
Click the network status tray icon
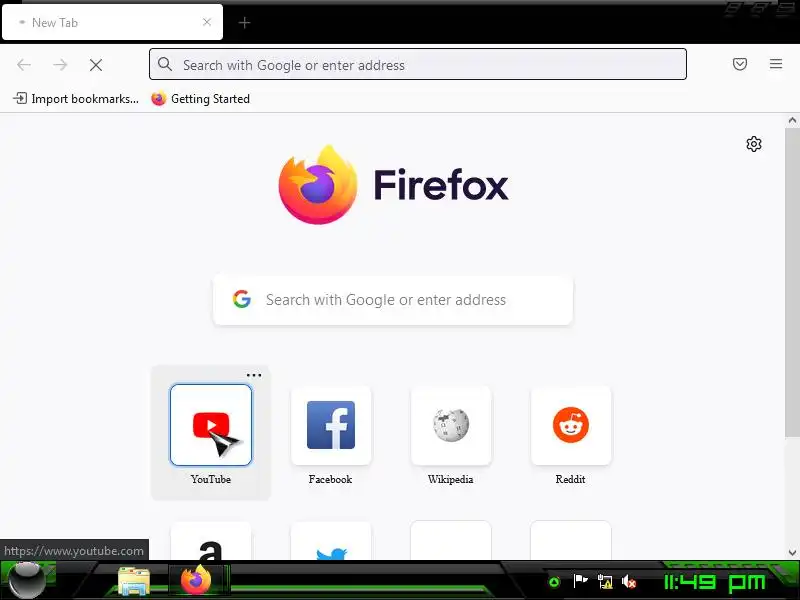(x=605, y=582)
